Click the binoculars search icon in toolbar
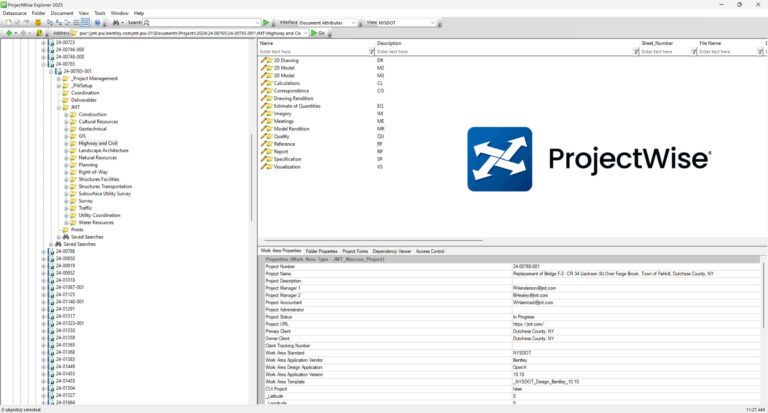This screenshot has width=768, height=413. coord(116,23)
